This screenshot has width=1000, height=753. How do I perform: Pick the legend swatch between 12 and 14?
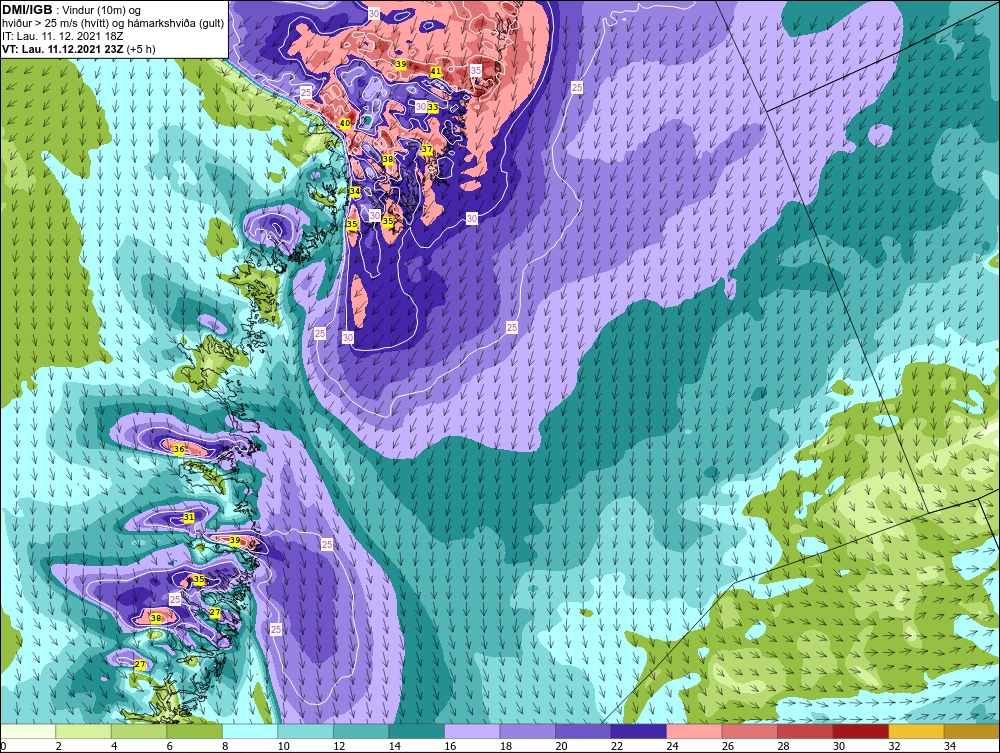[x=361, y=731]
